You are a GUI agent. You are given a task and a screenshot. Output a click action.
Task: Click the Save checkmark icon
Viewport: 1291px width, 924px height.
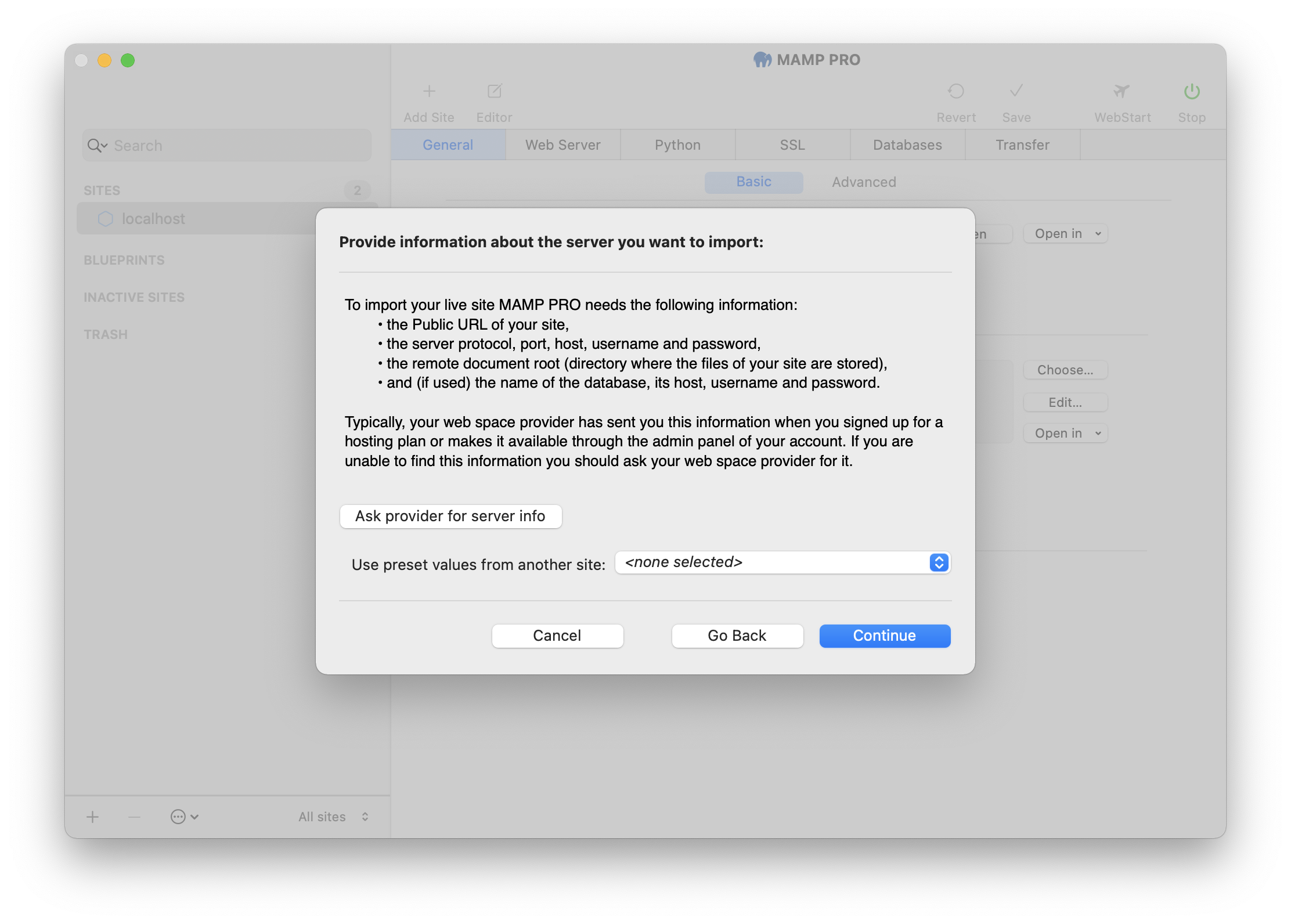point(1016,91)
